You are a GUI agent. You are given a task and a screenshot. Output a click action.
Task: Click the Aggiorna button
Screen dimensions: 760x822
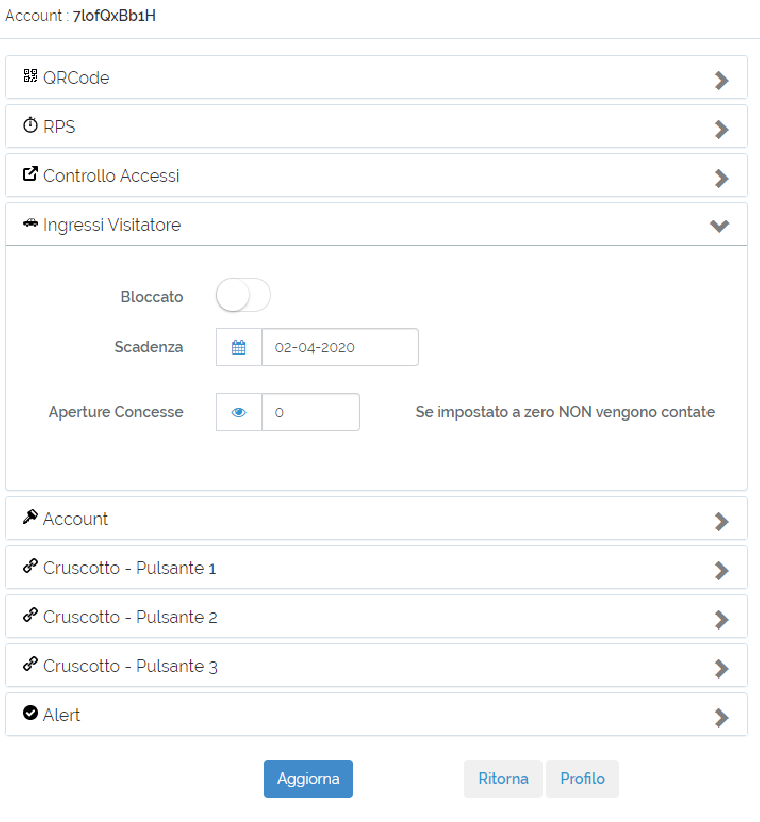point(308,779)
